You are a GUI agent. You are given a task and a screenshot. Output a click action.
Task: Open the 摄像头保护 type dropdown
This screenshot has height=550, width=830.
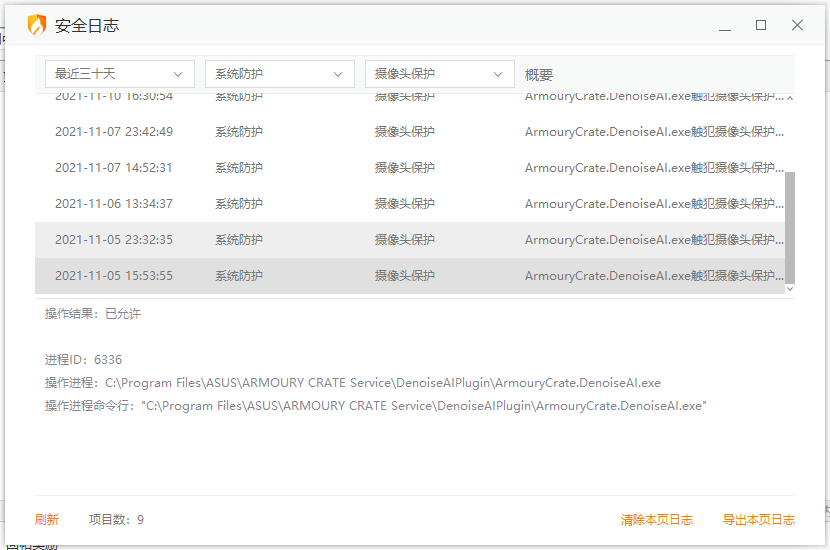pyautogui.click(x=439, y=74)
